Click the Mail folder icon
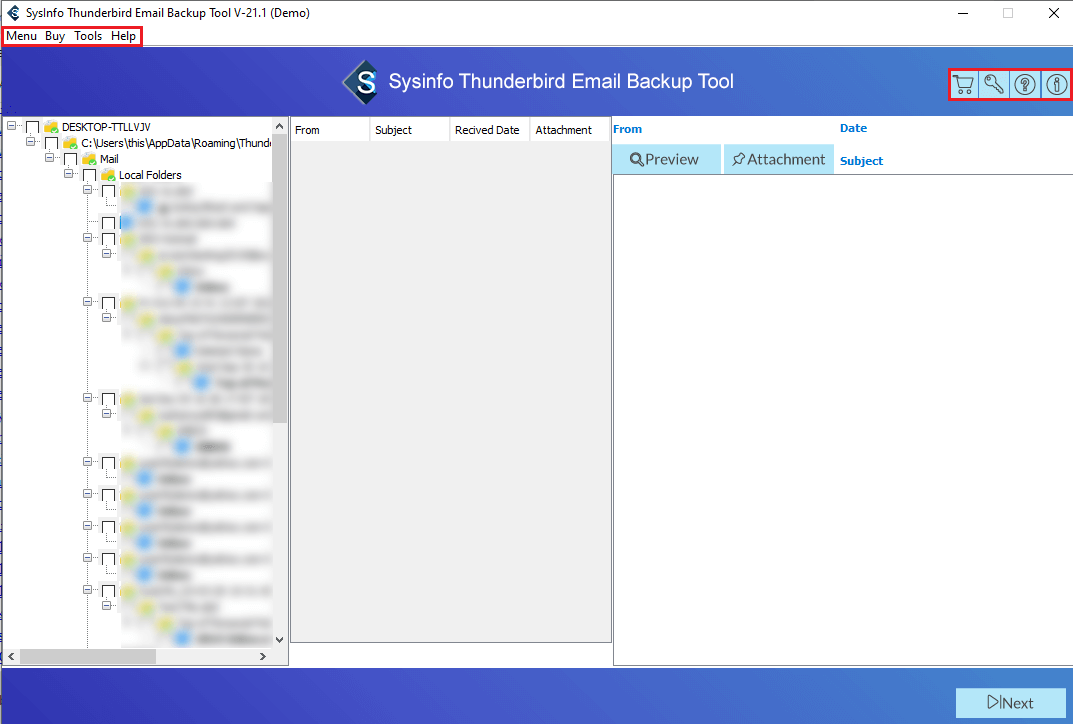 tap(89, 159)
